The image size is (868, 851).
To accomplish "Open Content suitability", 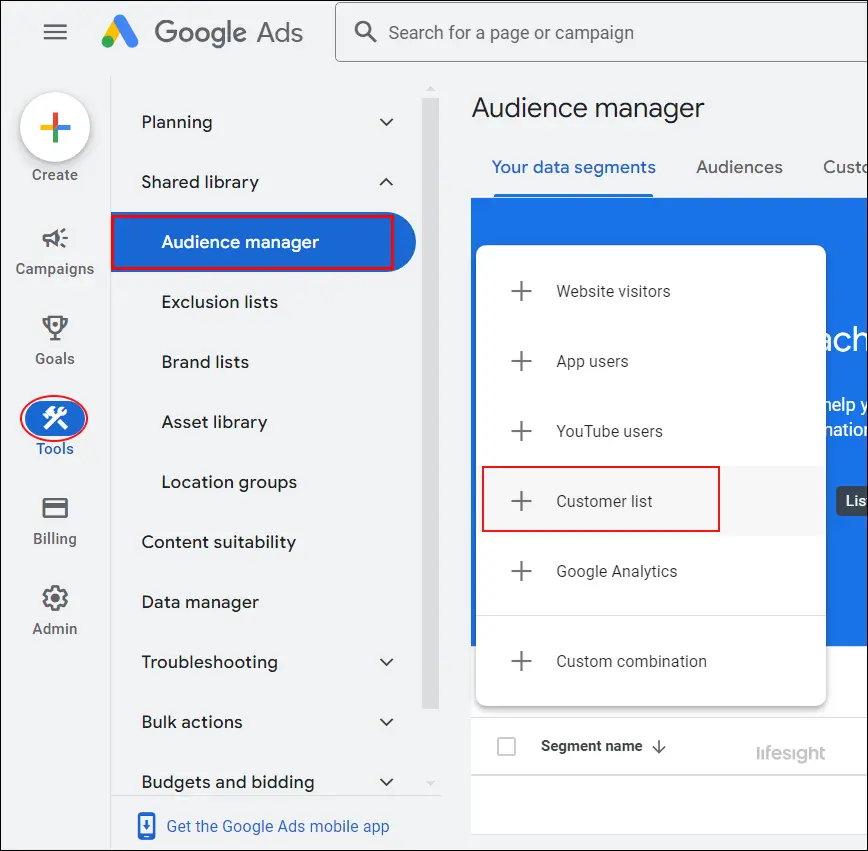I will coord(219,542).
